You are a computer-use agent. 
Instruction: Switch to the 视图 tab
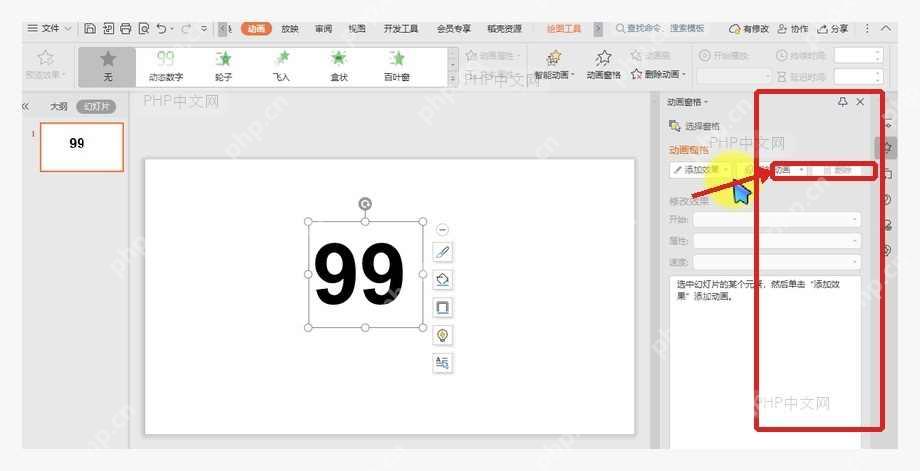pyautogui.click(x=357, y=29)
